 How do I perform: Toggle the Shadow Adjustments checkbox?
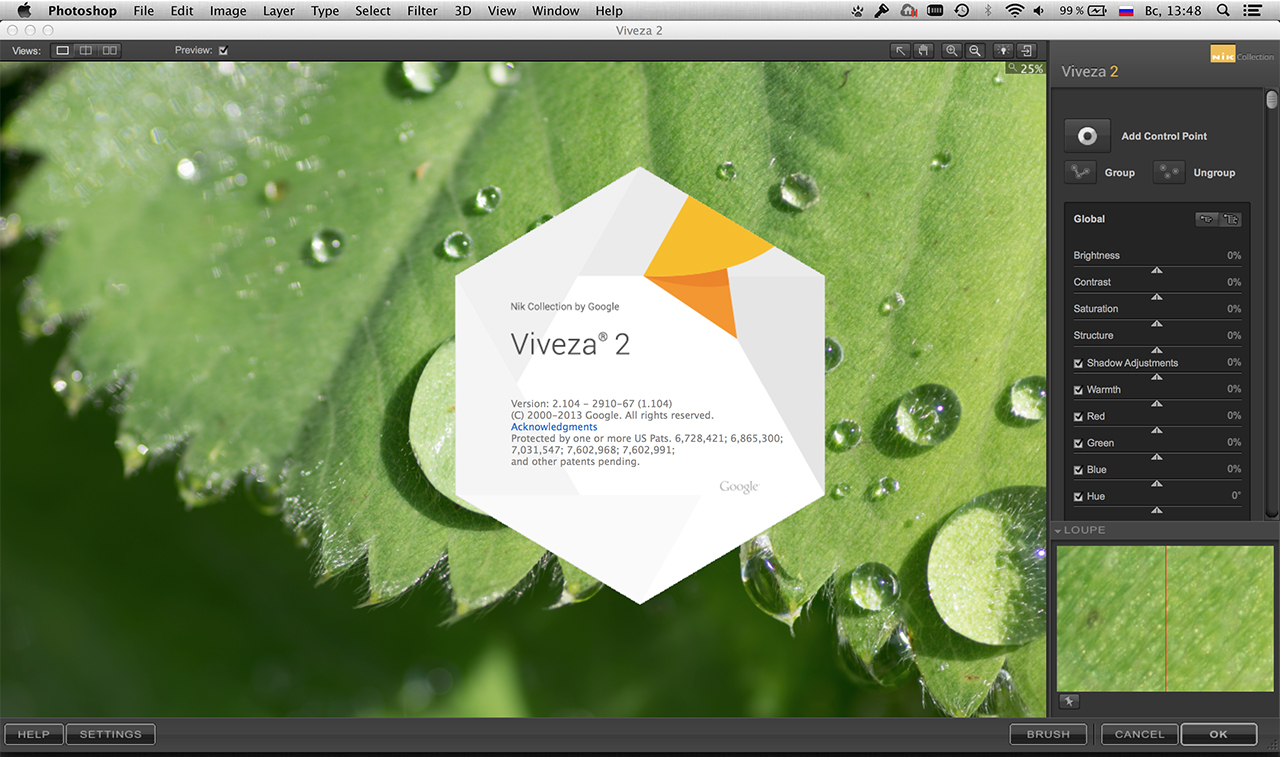coord(1078,363)
